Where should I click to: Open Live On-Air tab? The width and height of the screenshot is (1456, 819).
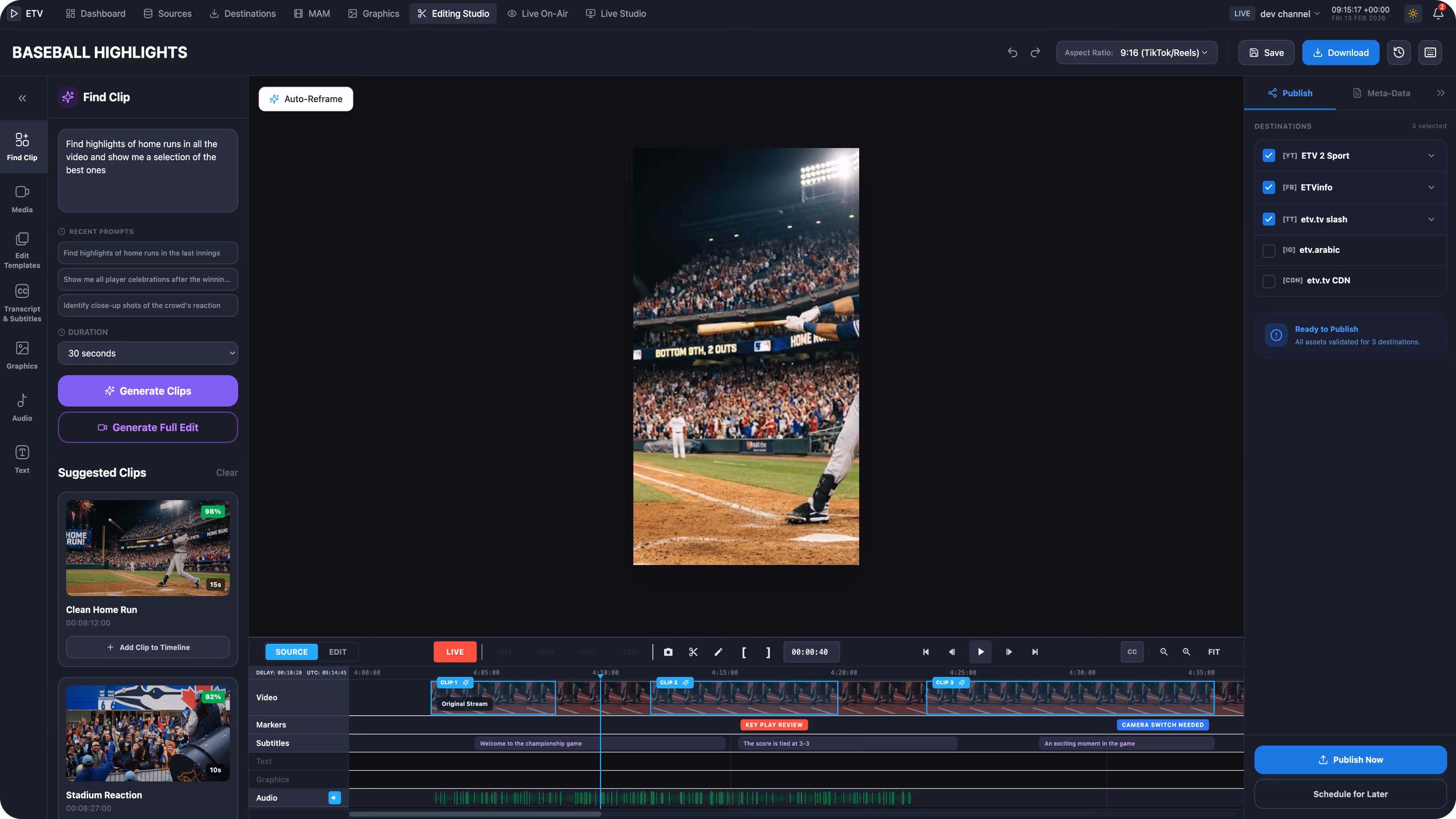[537, 14]
